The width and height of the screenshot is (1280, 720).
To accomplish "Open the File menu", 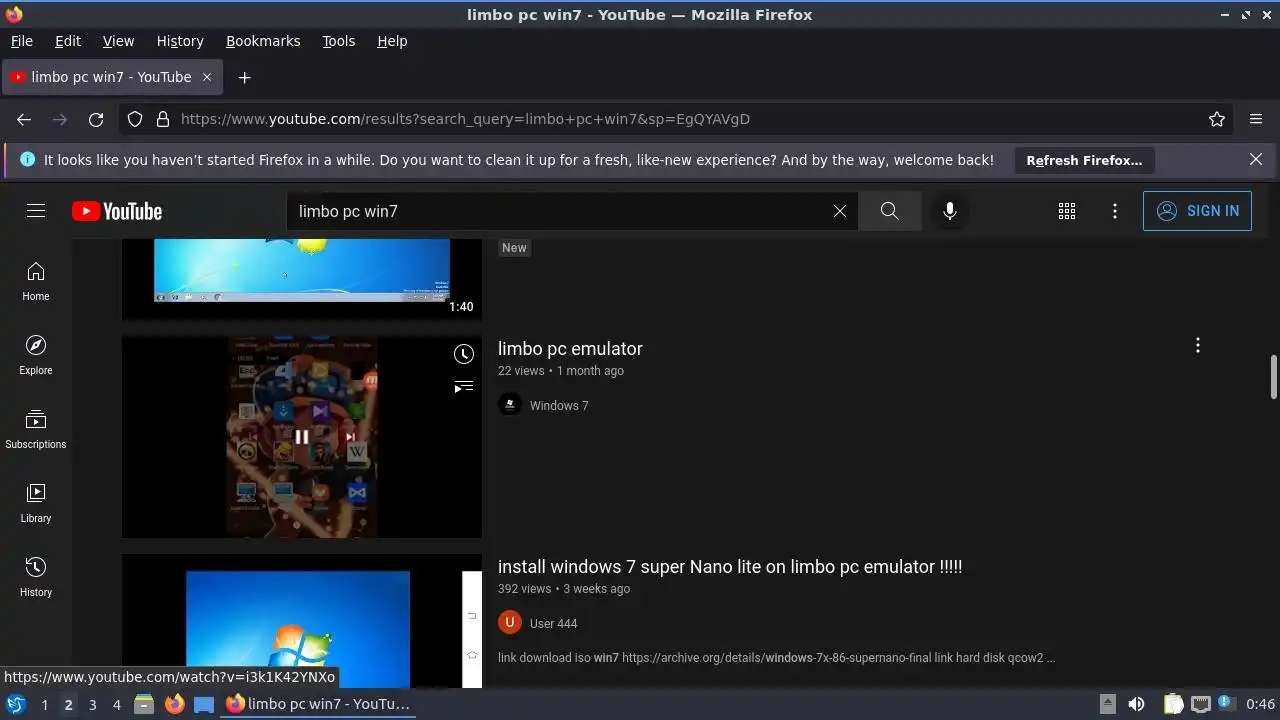I will [21, 41].
